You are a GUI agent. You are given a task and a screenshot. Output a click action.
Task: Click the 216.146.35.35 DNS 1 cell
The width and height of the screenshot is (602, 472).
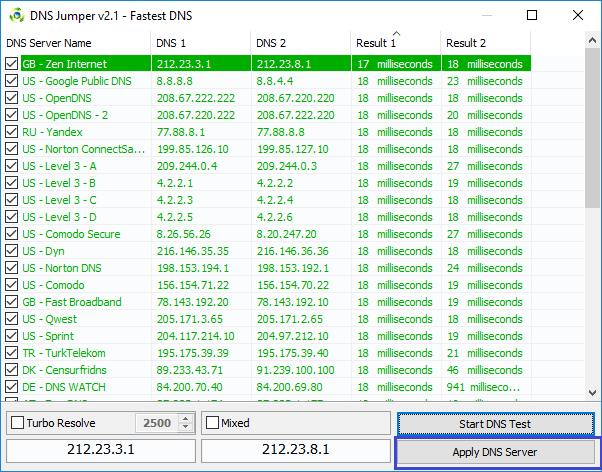[193, 251]
